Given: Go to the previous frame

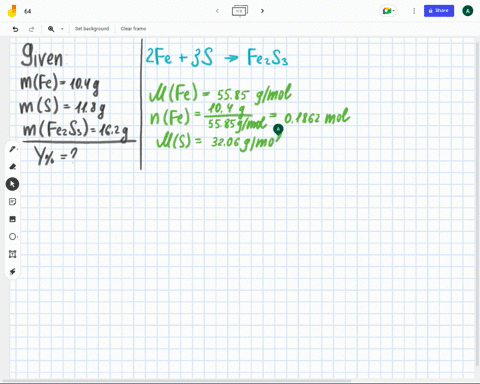Looking at the screenshot, I should (x=217, y=11).
